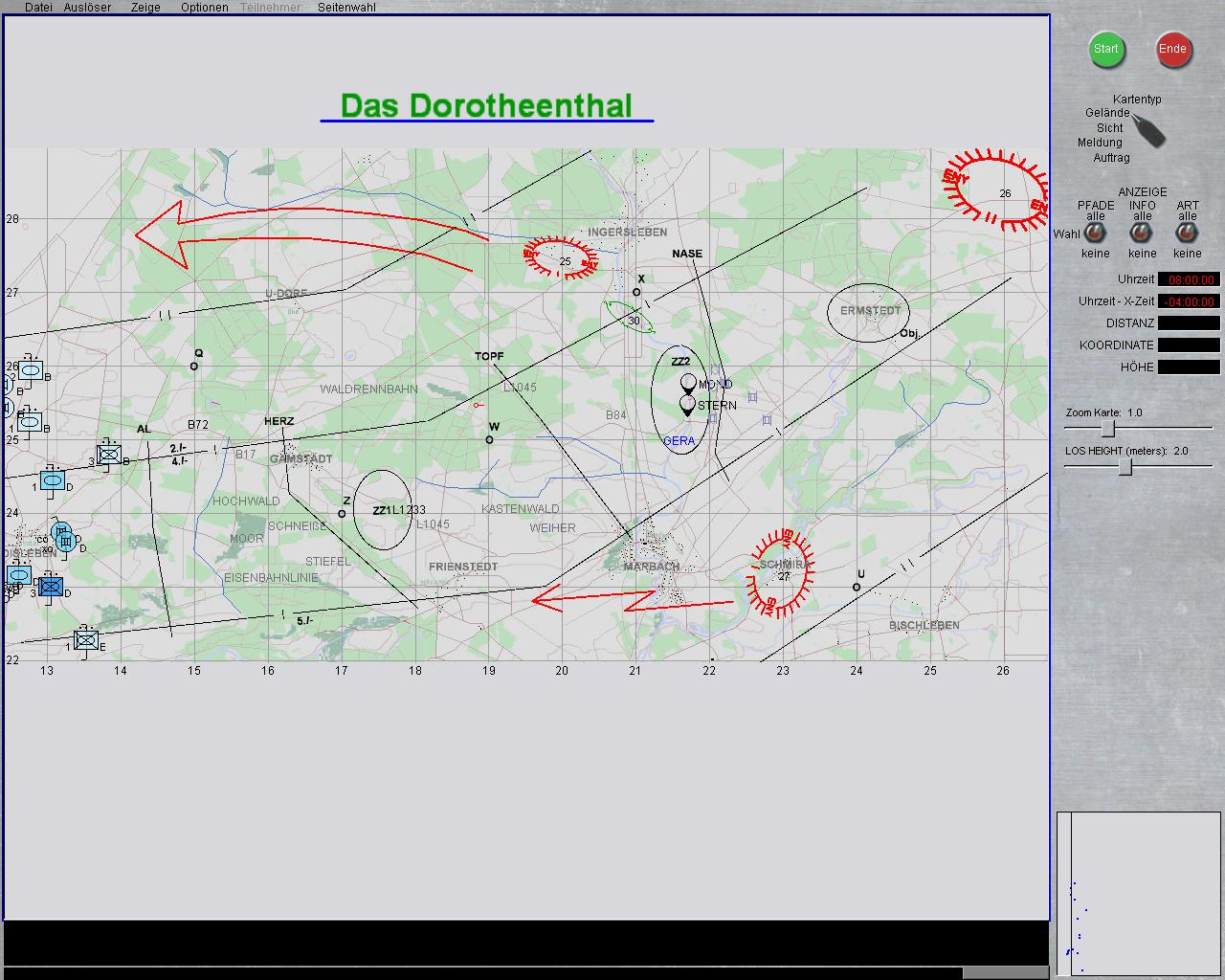Screen dimensions: 1225x980
Task: Click the DISTANZ readout field
Action: (x=1190, y=323)
